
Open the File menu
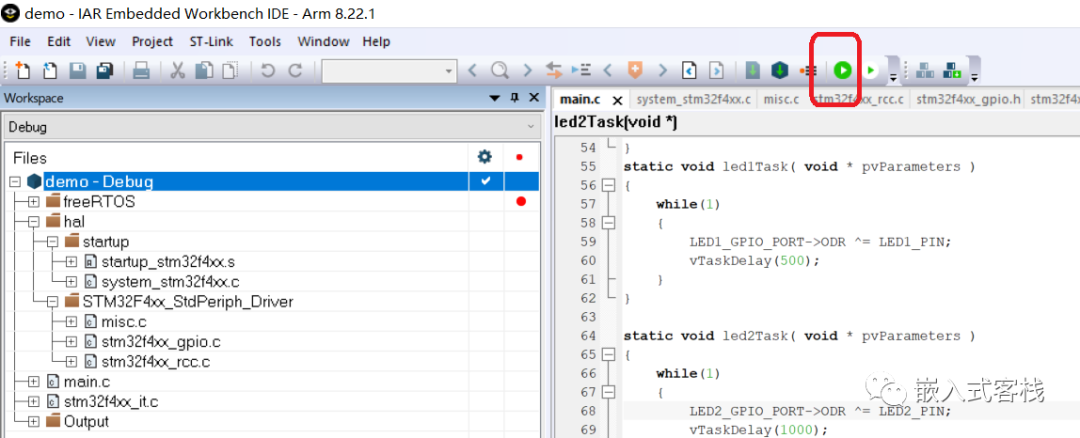pos(21,42)
